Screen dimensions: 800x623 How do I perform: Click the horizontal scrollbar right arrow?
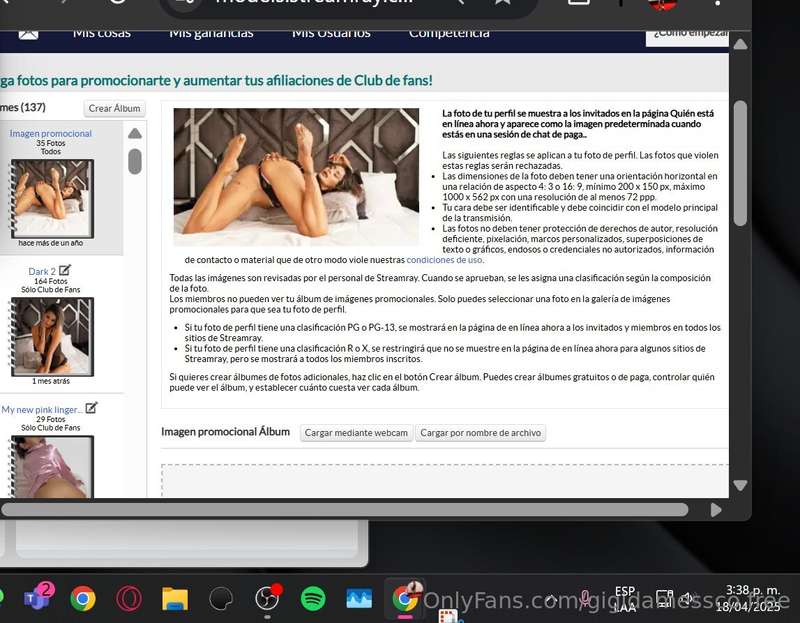point(716,510)
